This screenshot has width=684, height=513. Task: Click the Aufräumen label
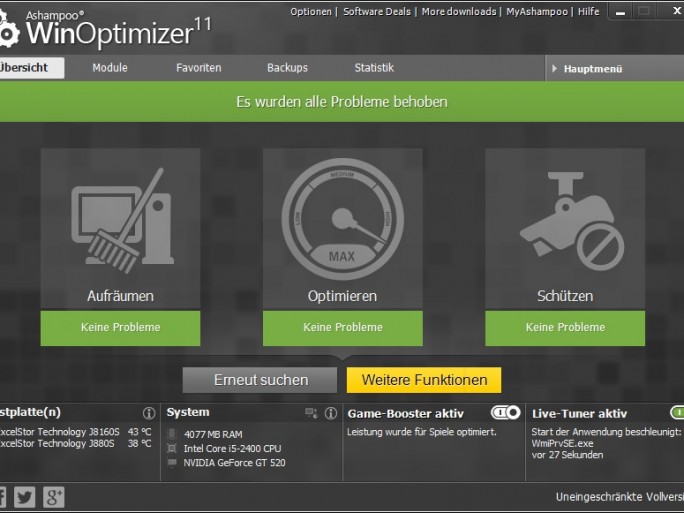pos(120,296)
